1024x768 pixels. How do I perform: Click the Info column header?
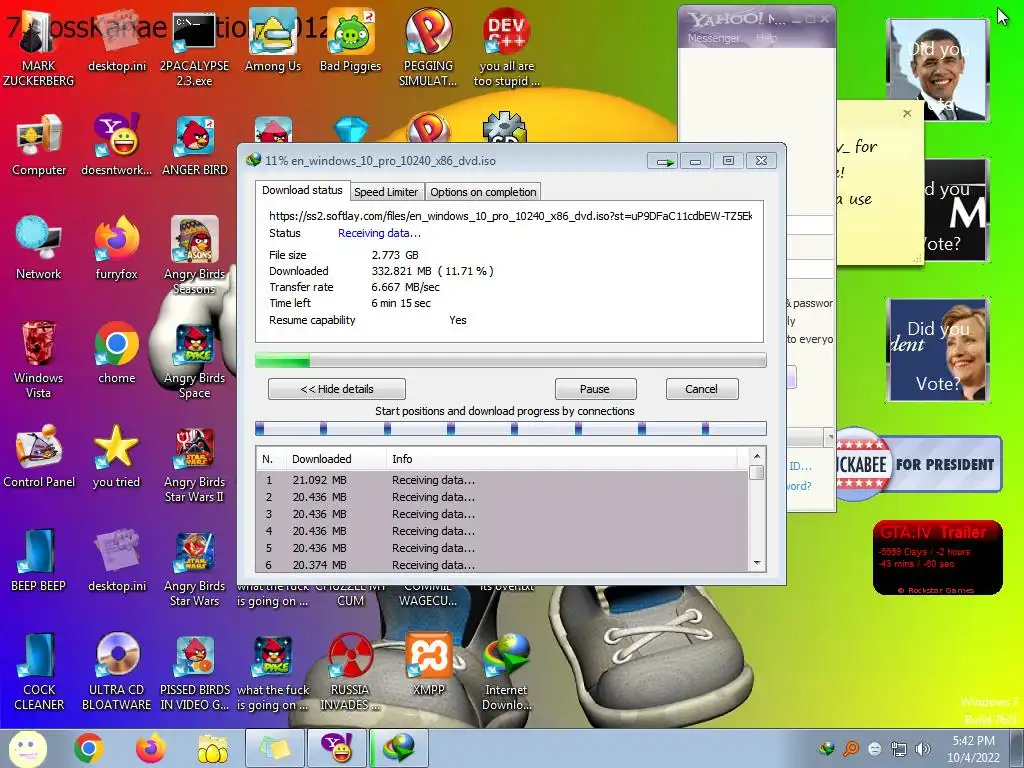coord(562,459)
